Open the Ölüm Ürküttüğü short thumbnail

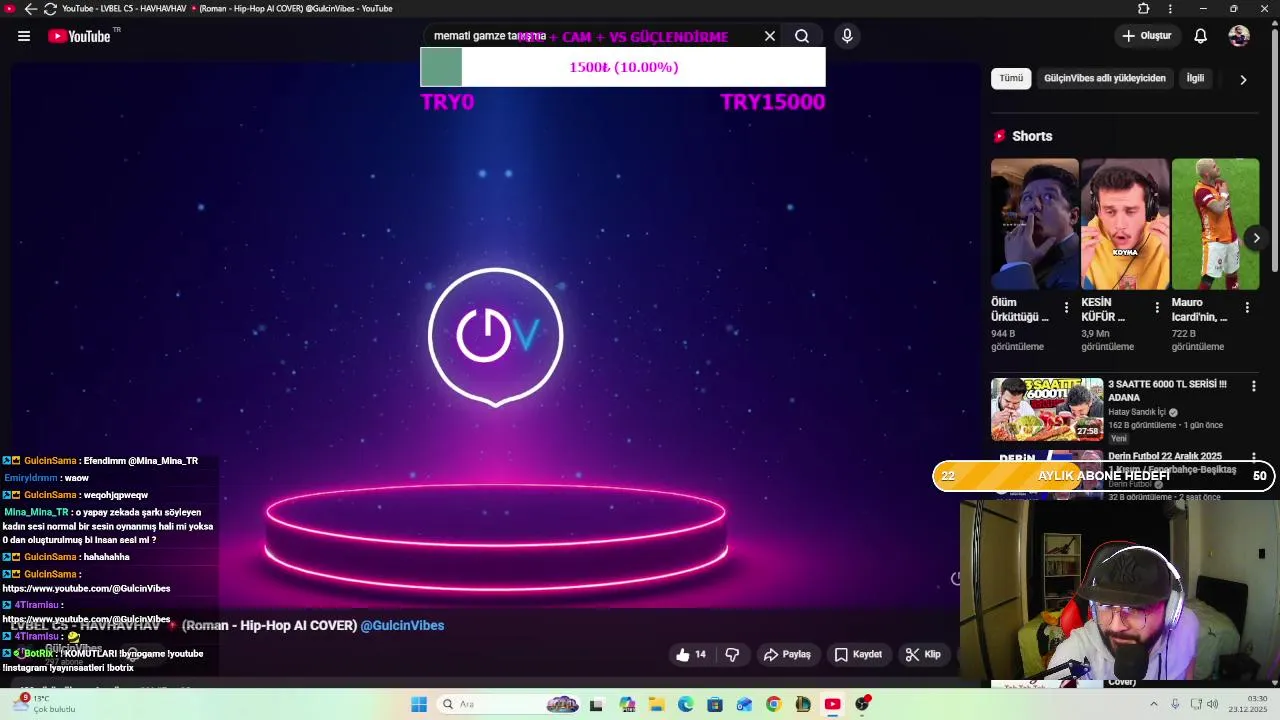[1034, 224]
